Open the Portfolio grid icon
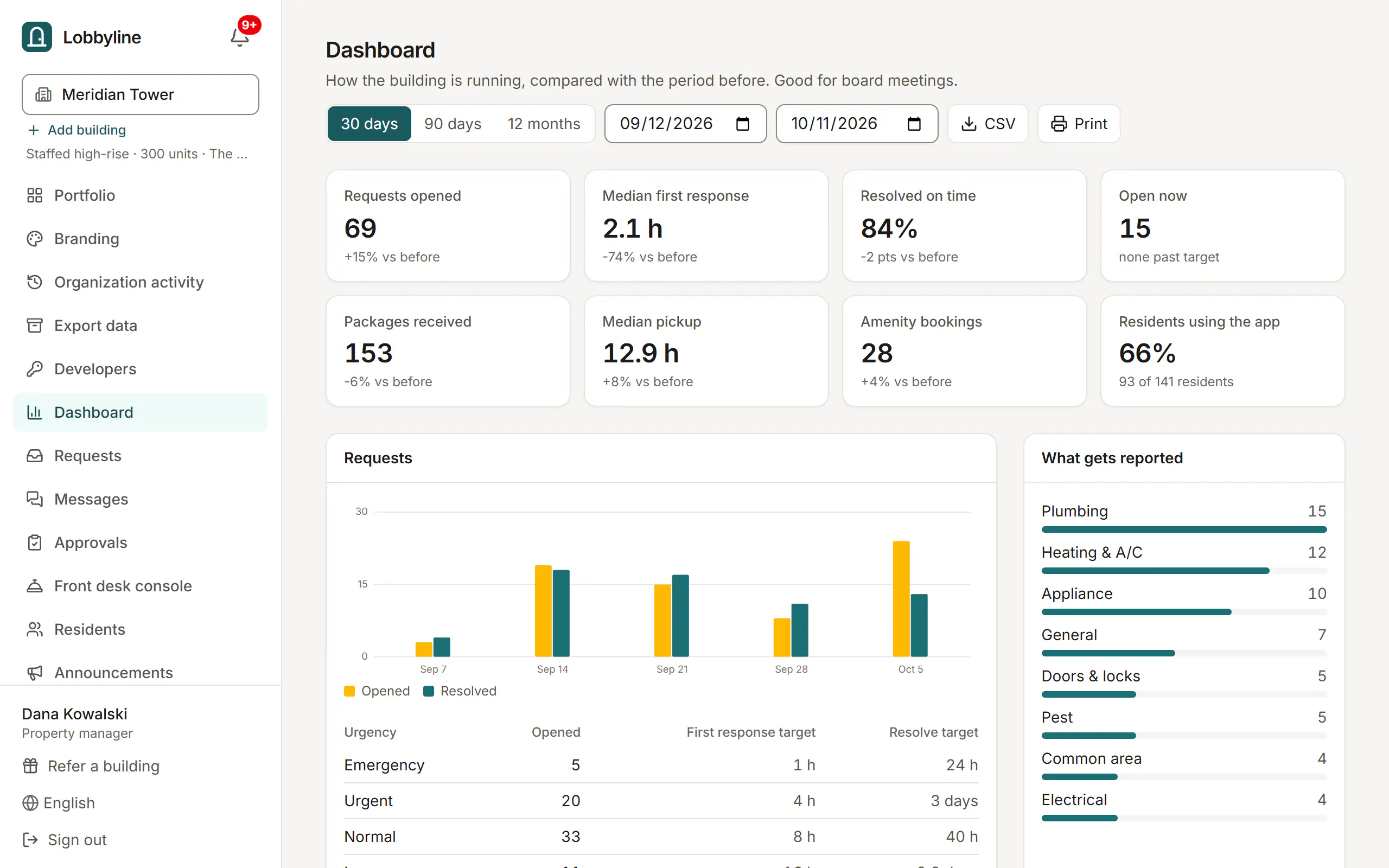 pos(34,195)
